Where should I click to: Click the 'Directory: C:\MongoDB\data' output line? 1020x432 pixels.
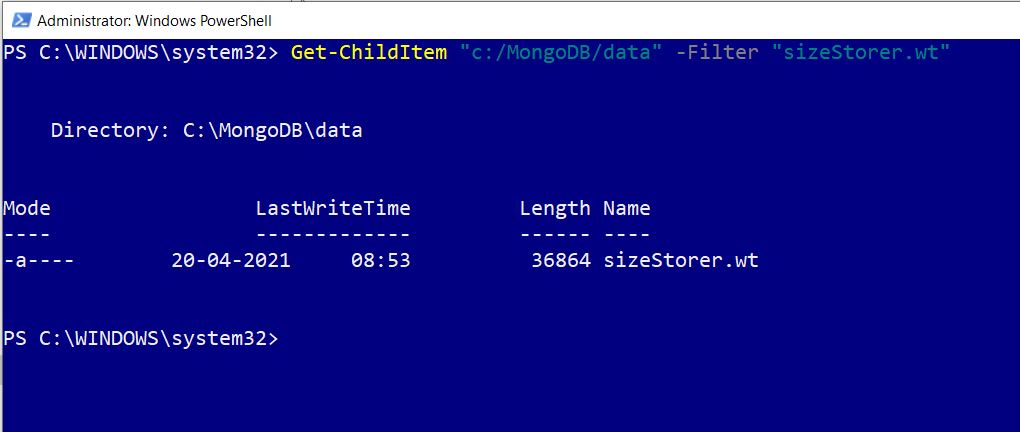pos(206,130)
